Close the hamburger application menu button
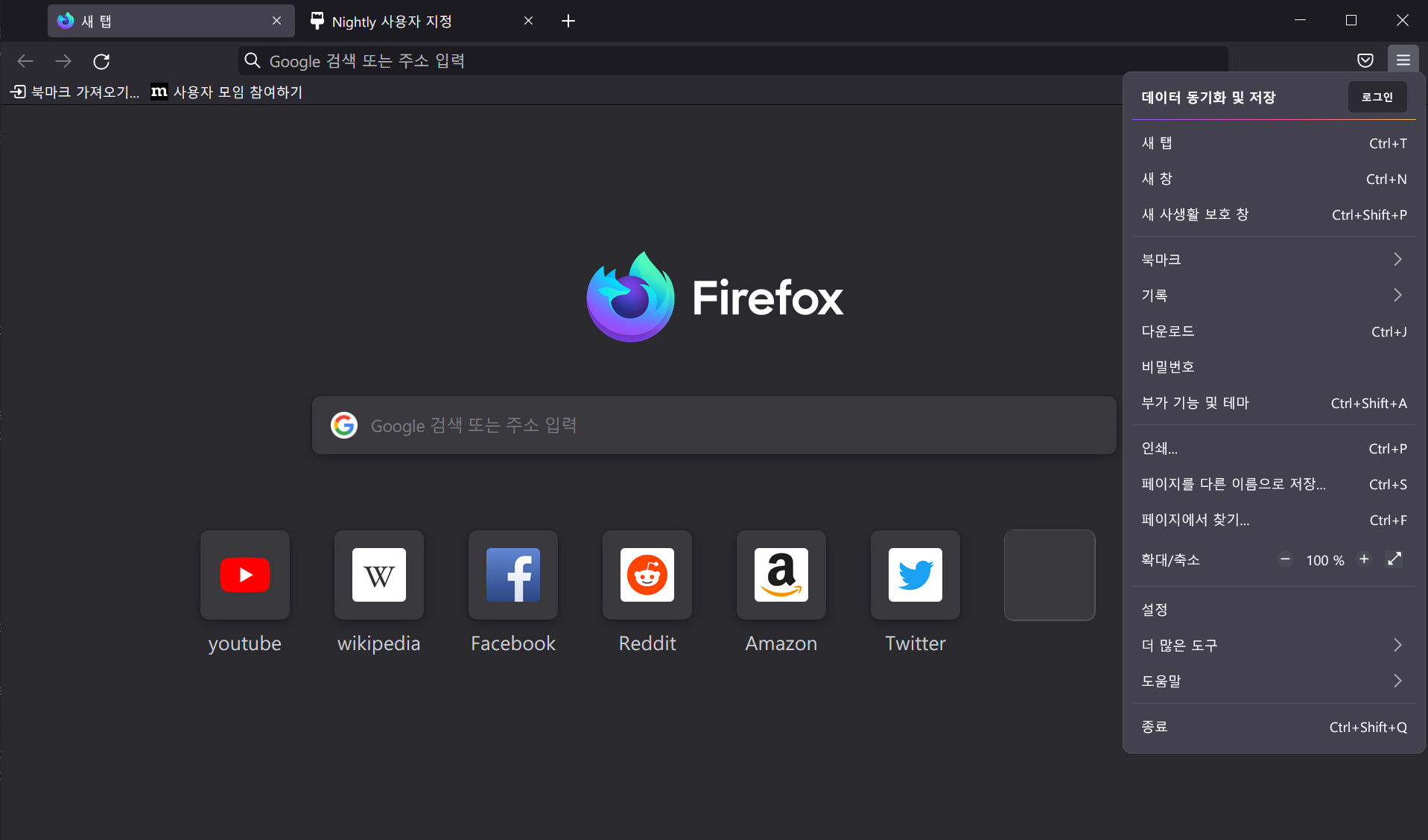 1403,60
